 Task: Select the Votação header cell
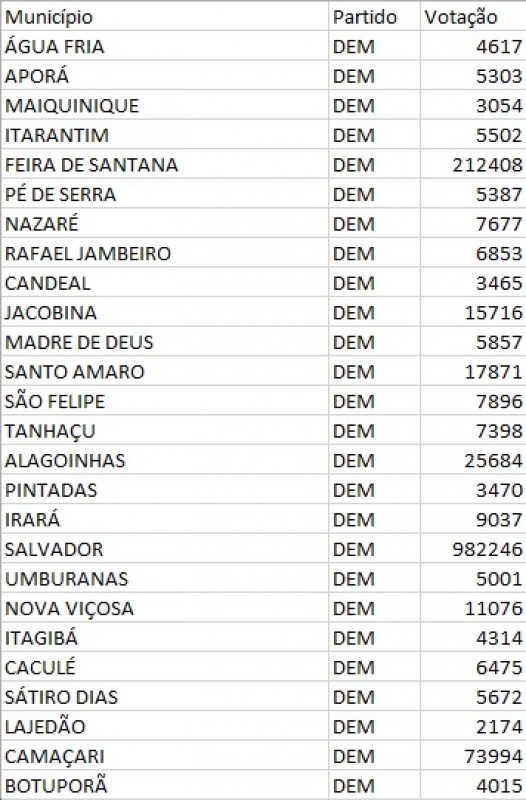click(473, 17)
